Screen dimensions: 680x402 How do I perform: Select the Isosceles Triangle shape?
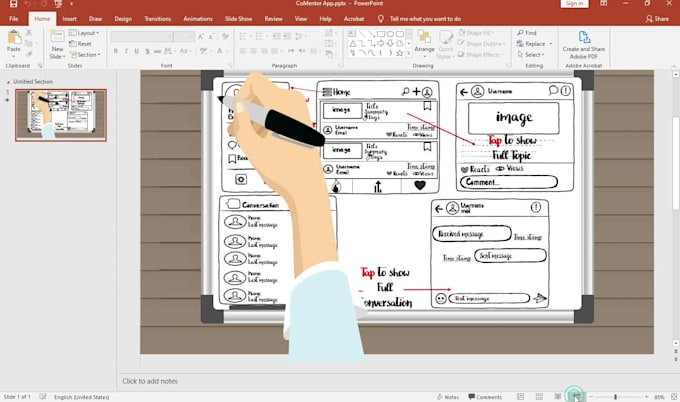(352, 43)
